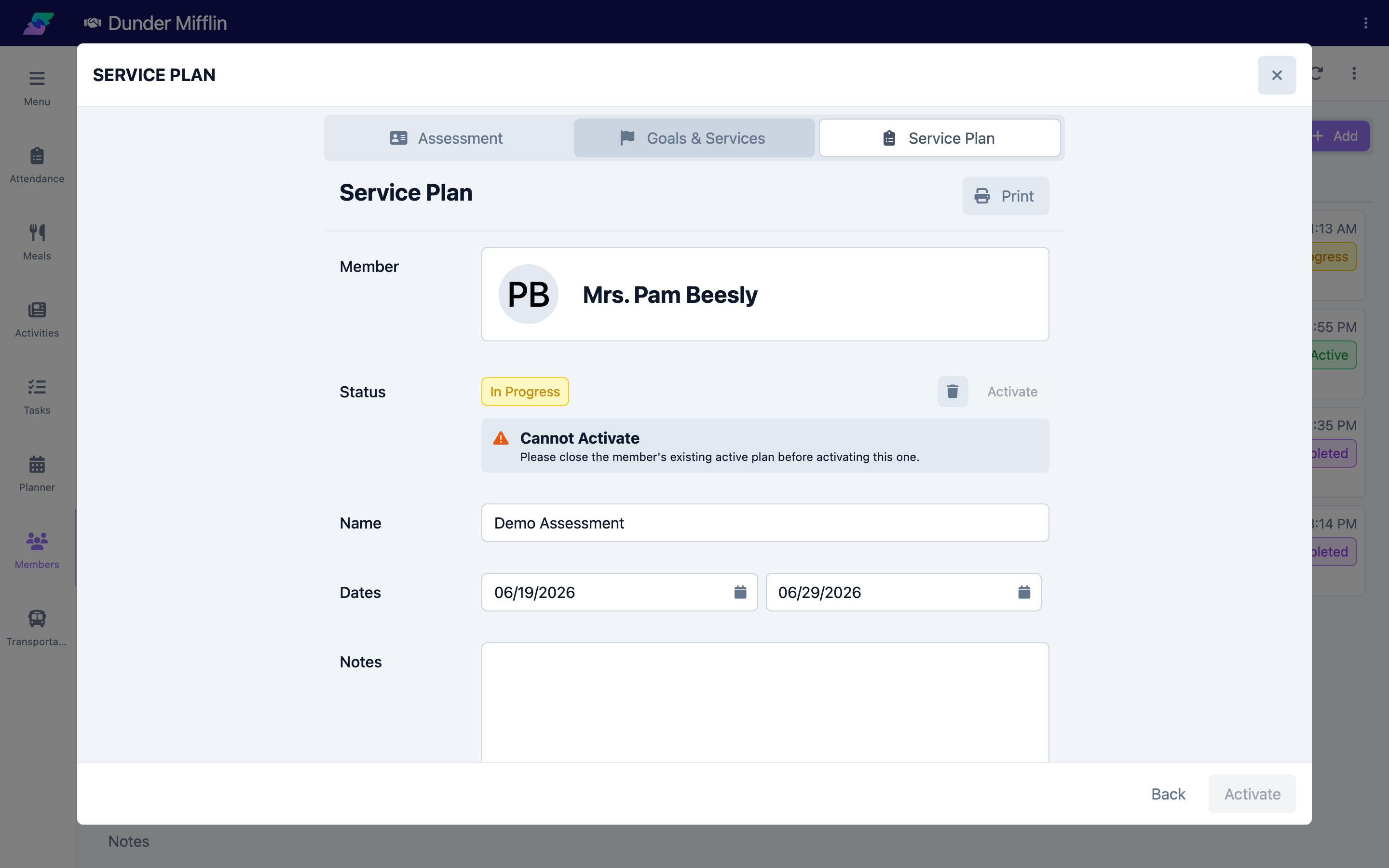Click the In Progress status badge
This screenshot has width=1389, height=868.
525,392
